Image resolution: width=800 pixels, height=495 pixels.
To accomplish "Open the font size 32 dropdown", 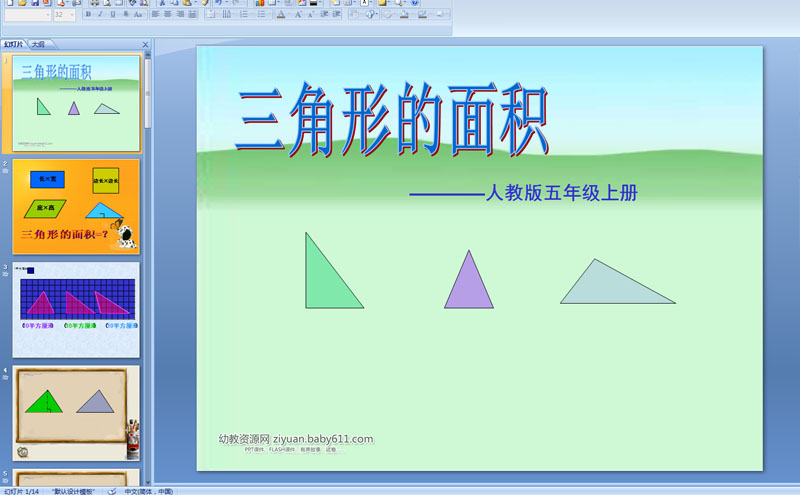I will (x=71, y=15).
